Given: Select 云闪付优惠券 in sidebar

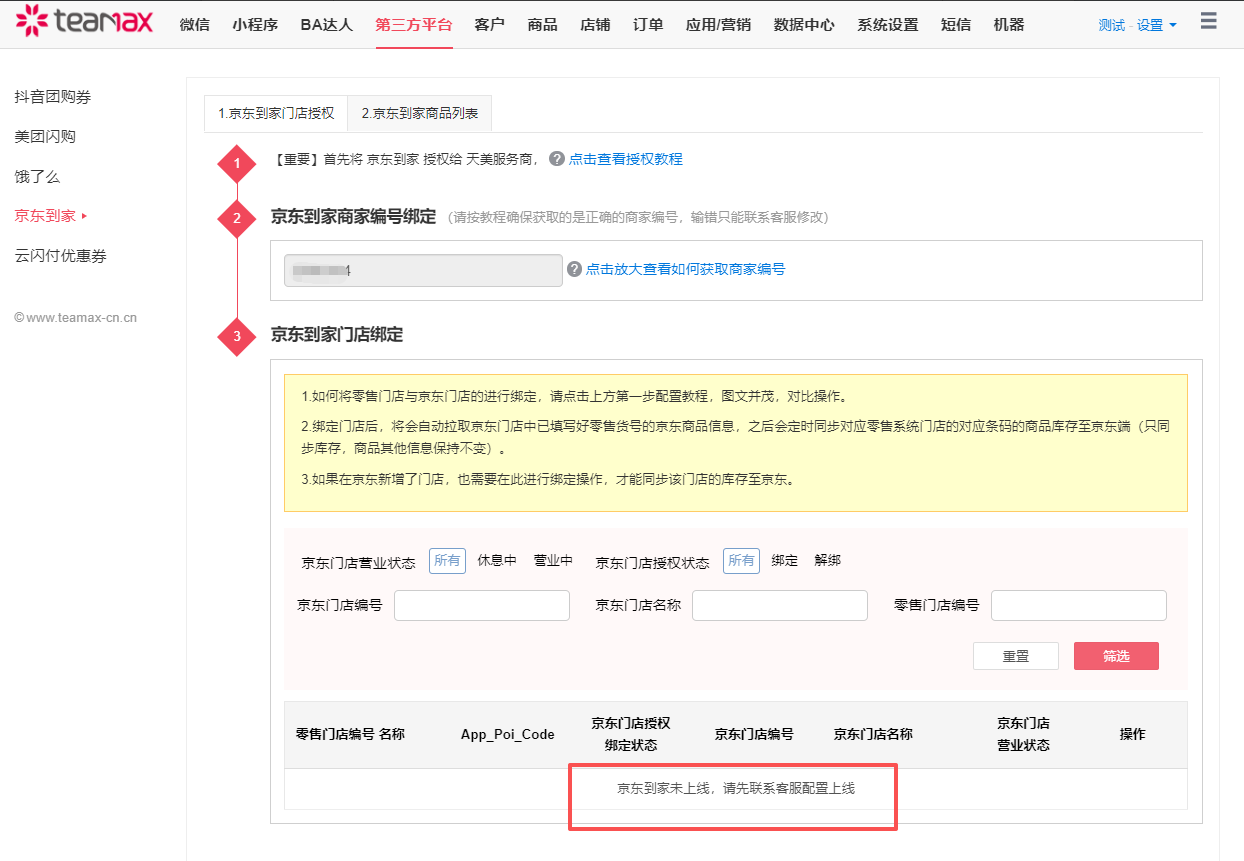Looking at the screenshot, I should pos(60,256).
